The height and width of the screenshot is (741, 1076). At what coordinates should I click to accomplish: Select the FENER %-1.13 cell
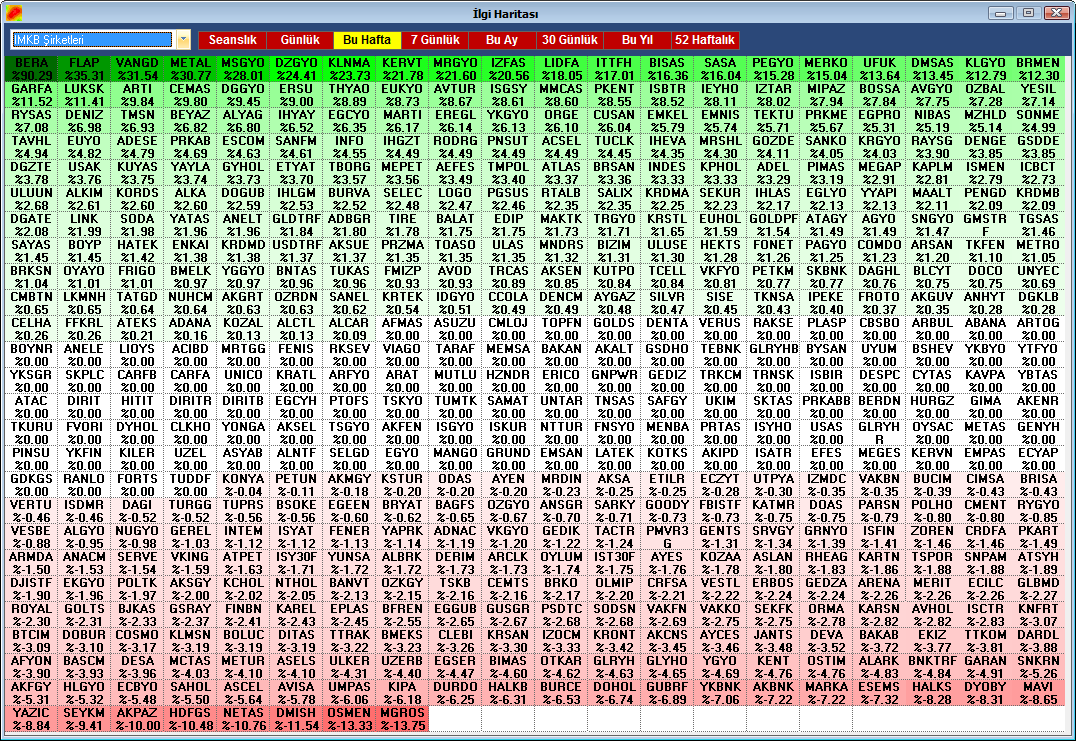[349, 537]
